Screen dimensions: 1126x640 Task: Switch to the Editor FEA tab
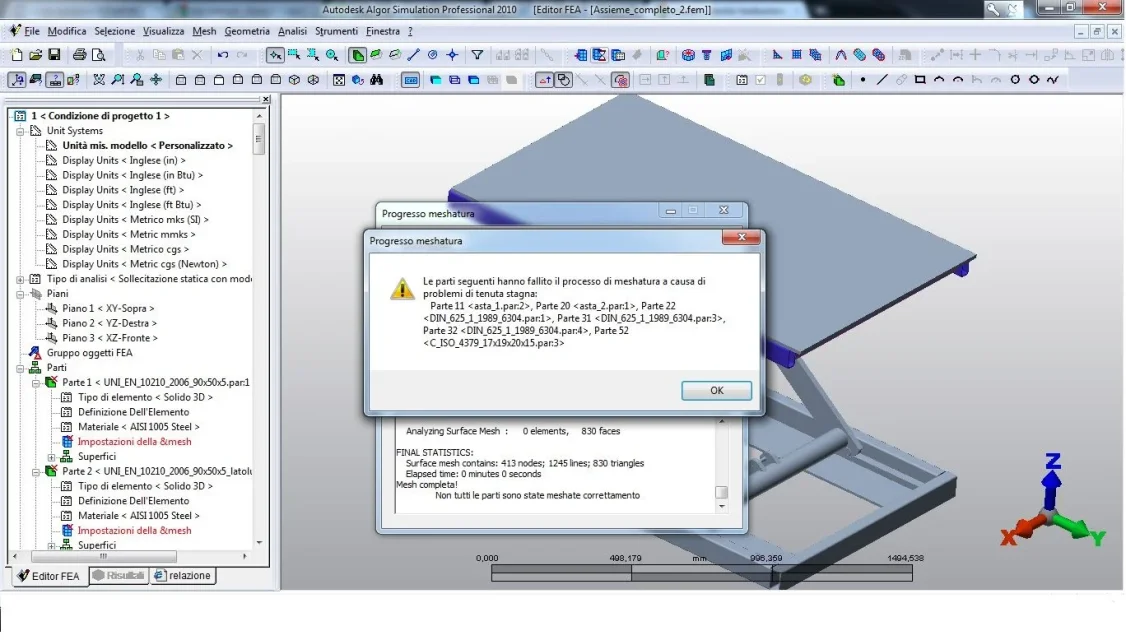coord(48,576)
